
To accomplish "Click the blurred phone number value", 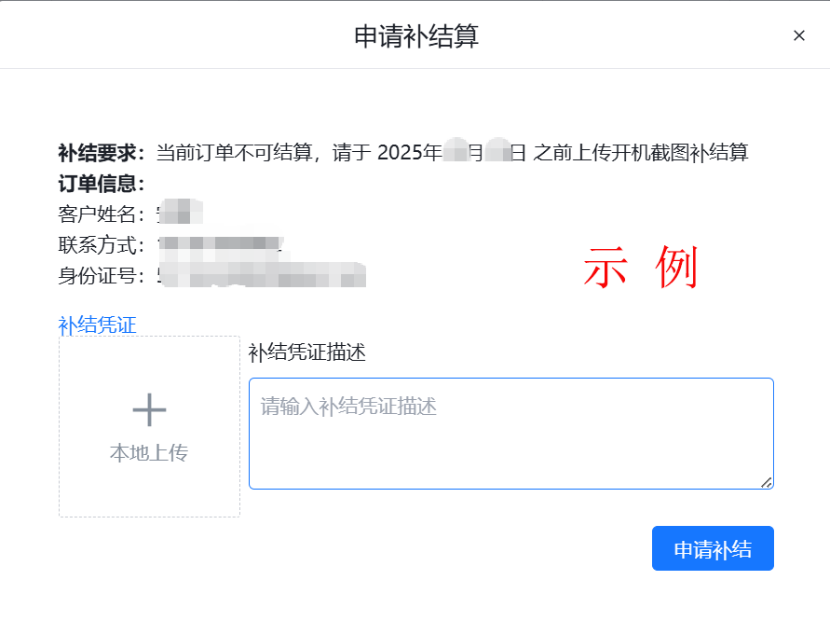I will point(220,244).
